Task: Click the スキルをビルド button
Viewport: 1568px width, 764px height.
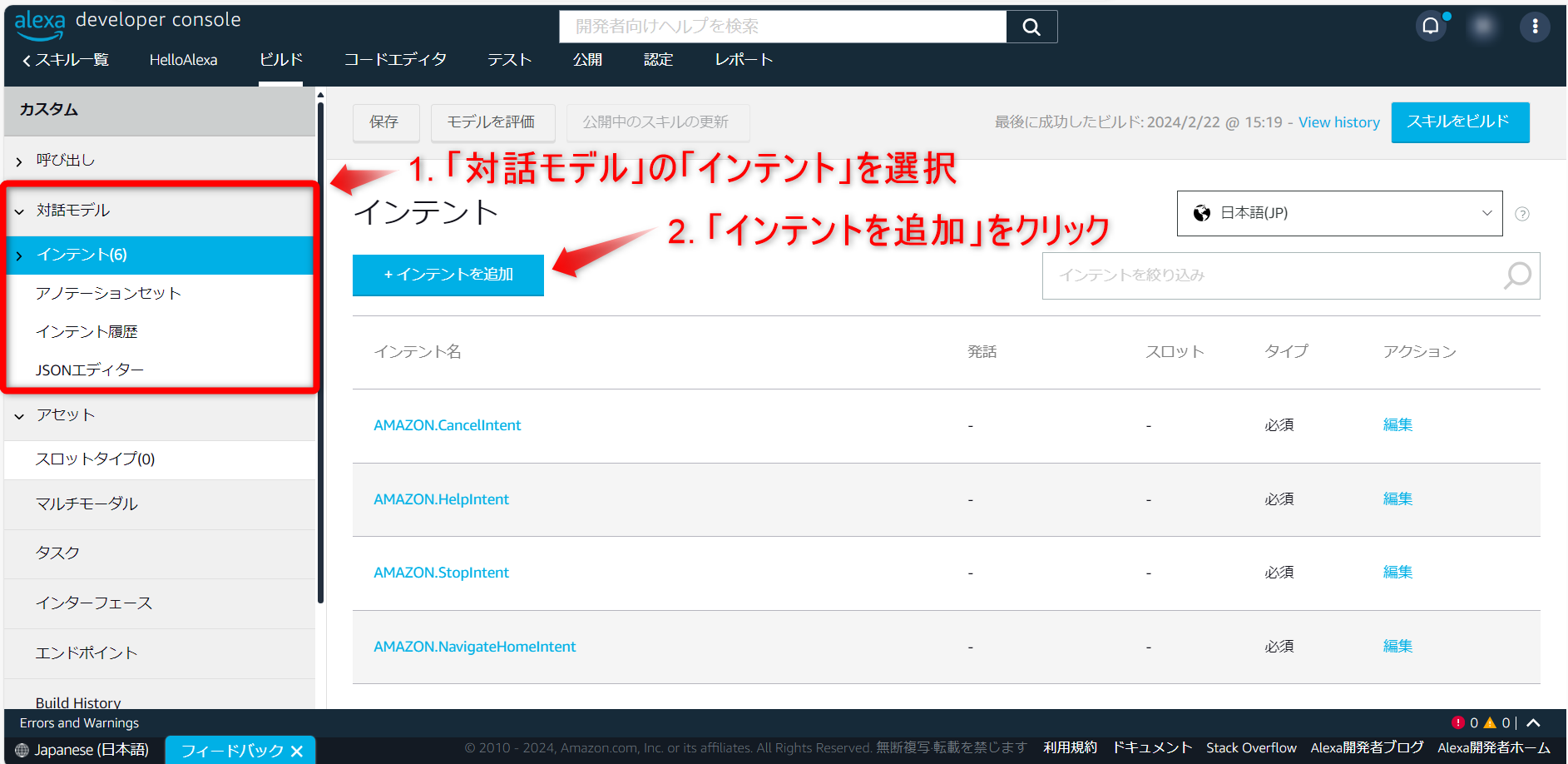Action: pyautogui.click(x=1460, y=122)
